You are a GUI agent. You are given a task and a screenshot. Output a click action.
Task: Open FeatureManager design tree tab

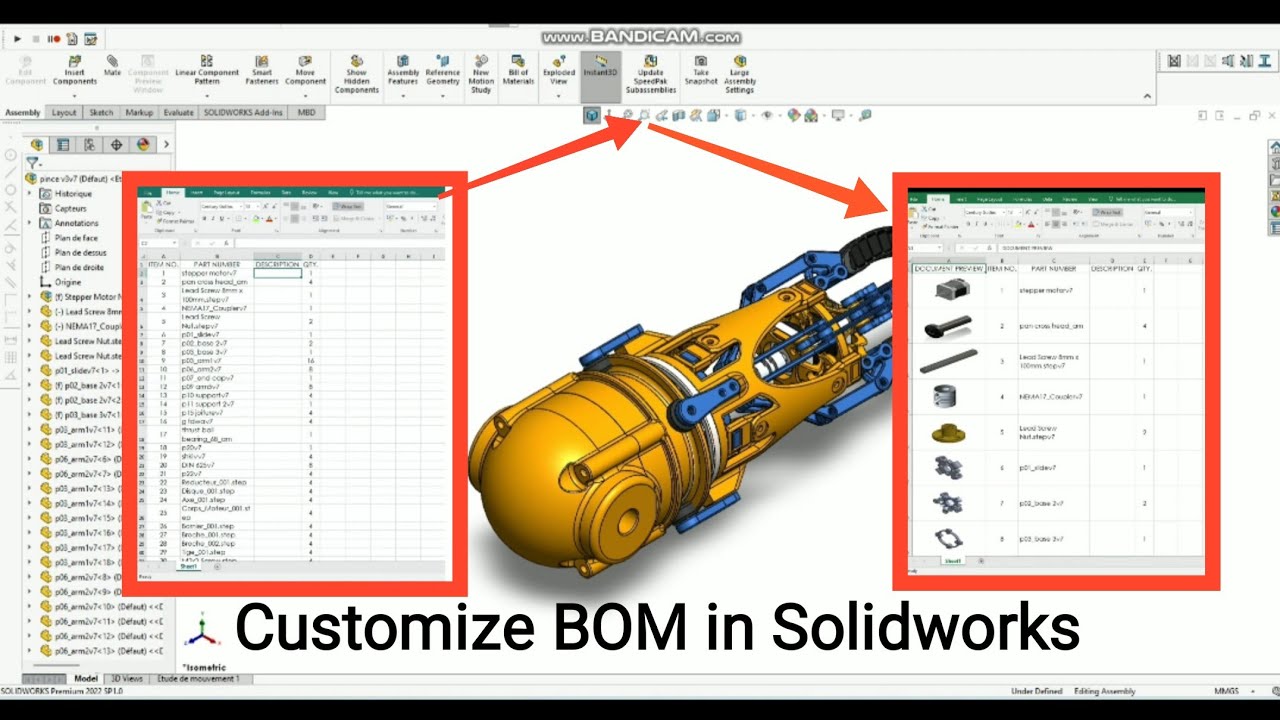click(38, 144)
